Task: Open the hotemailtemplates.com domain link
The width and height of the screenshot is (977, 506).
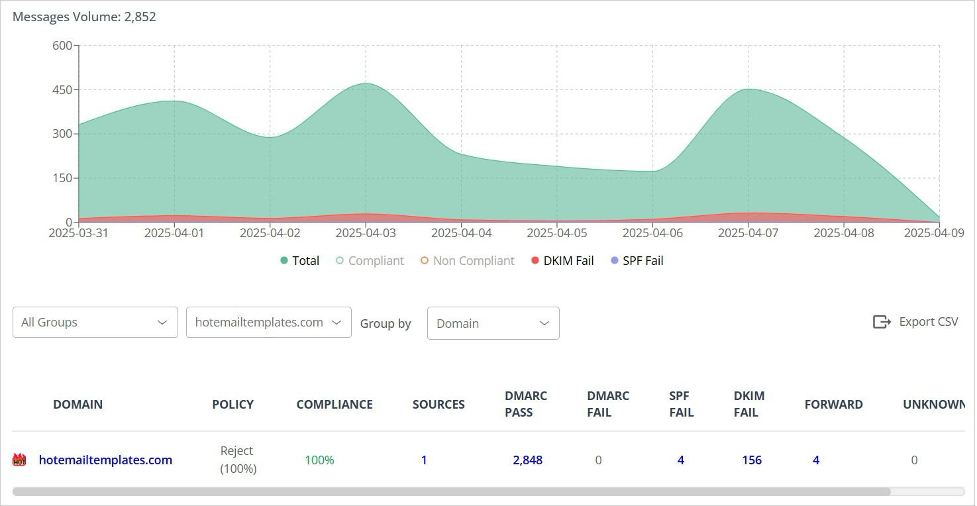Action: click(105, 460)
